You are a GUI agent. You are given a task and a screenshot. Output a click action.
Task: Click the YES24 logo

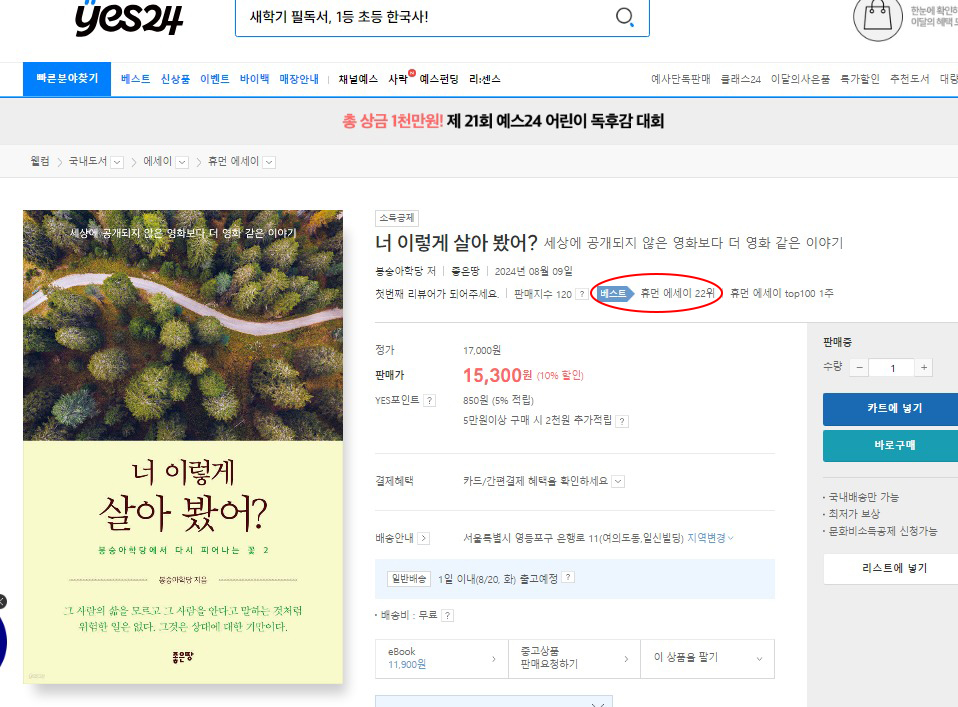click(x=129, y=18)
